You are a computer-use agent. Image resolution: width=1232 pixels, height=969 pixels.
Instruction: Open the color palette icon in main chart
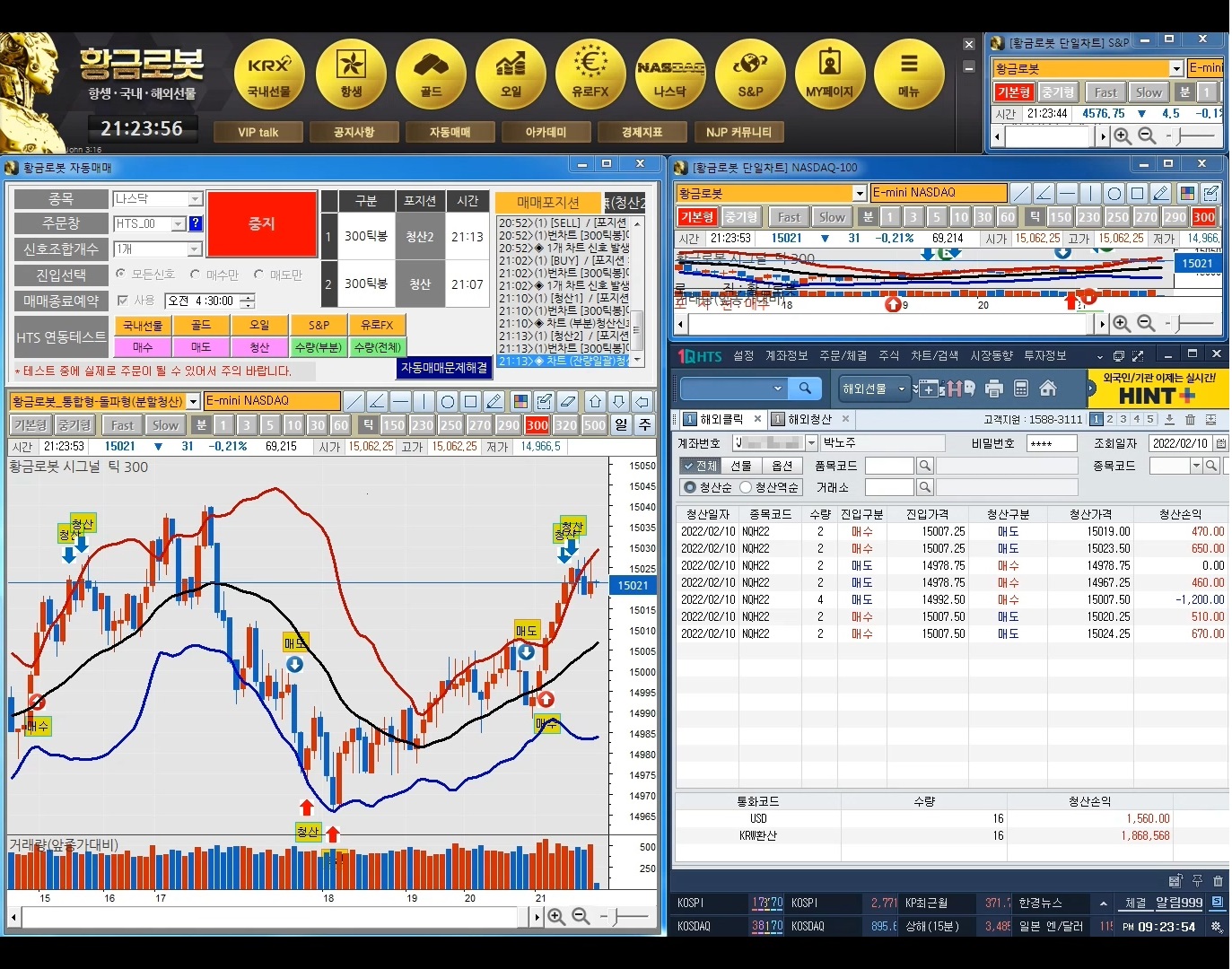520,401
